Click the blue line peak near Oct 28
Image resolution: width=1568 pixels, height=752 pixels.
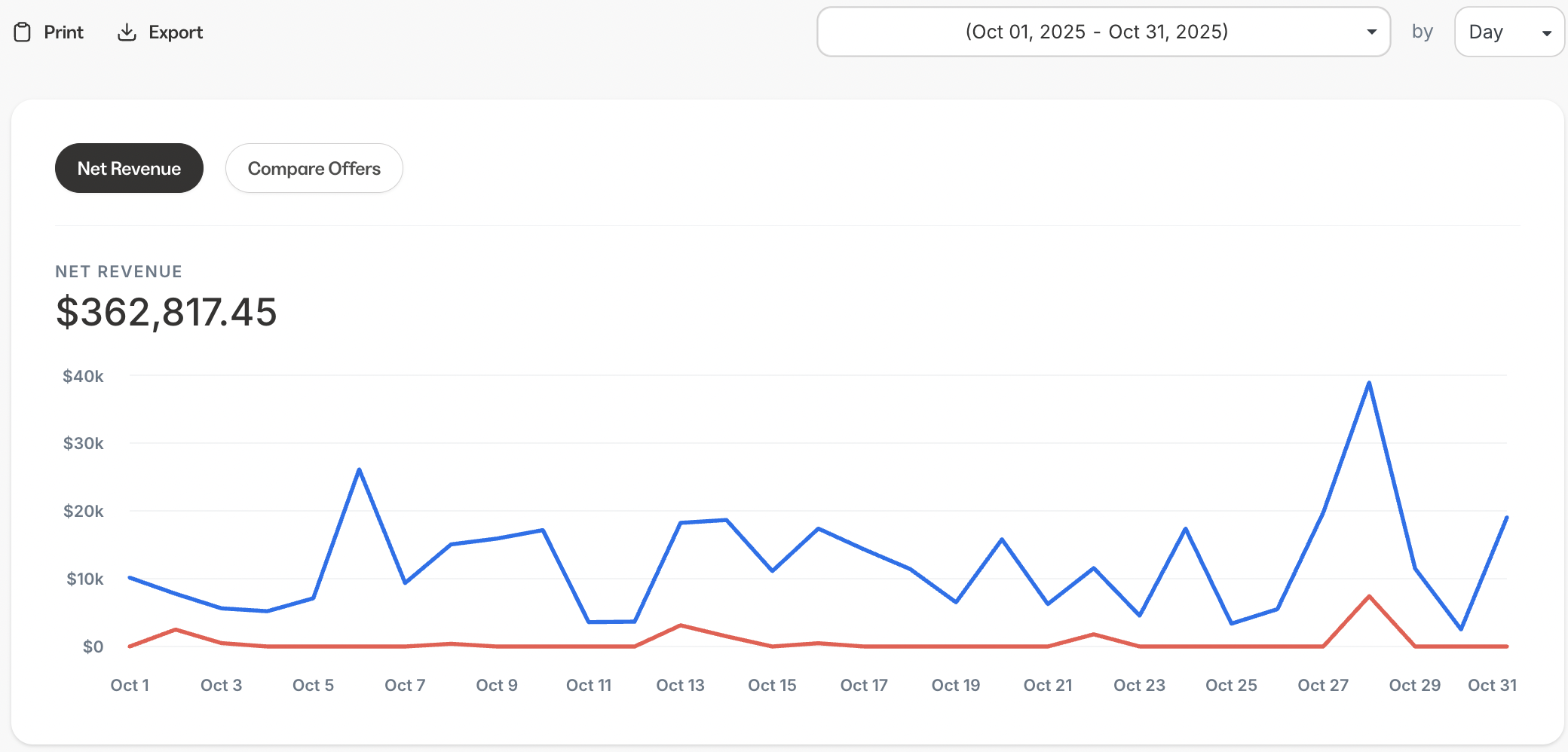pyautogui.click(x=1369, y=383)
